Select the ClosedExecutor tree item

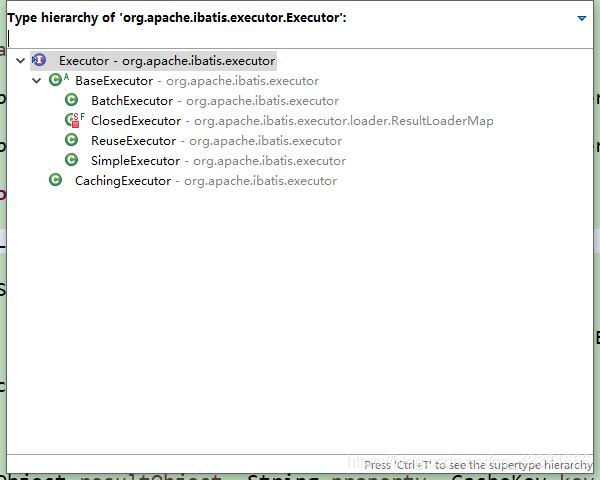(292, 121)
